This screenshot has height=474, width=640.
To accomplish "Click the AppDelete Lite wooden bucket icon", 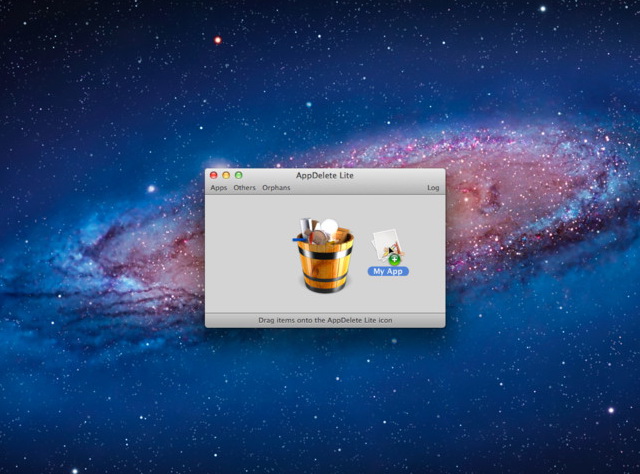I will click(x=323, y=256).
